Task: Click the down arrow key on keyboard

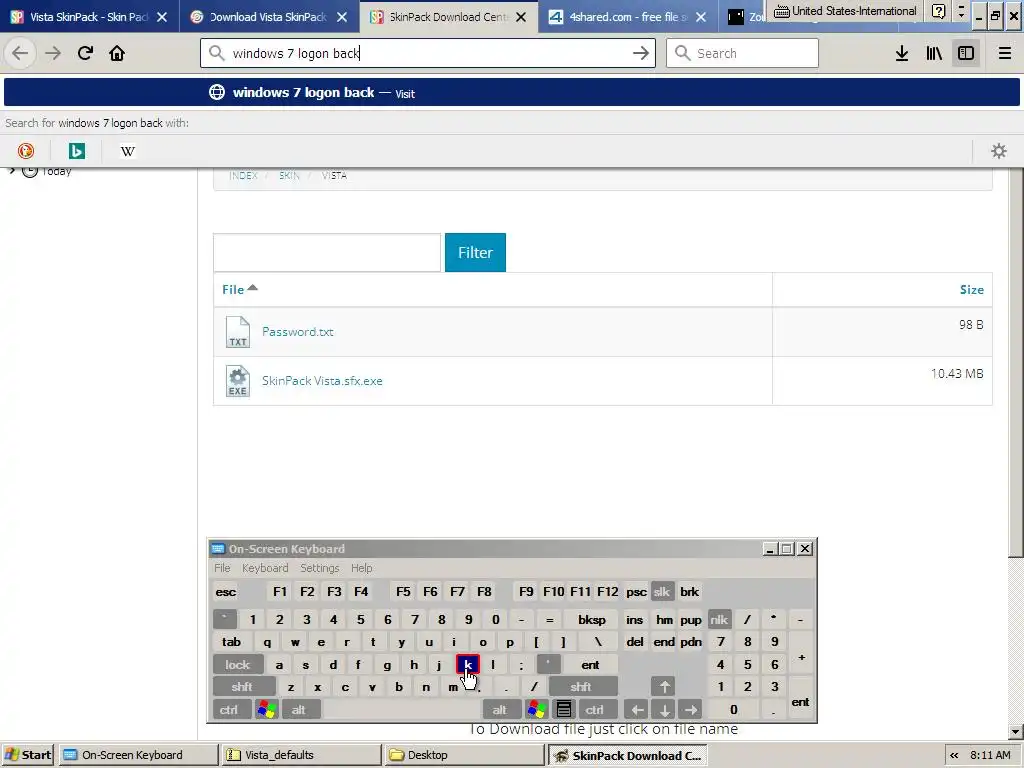Action: click(664, 709)
